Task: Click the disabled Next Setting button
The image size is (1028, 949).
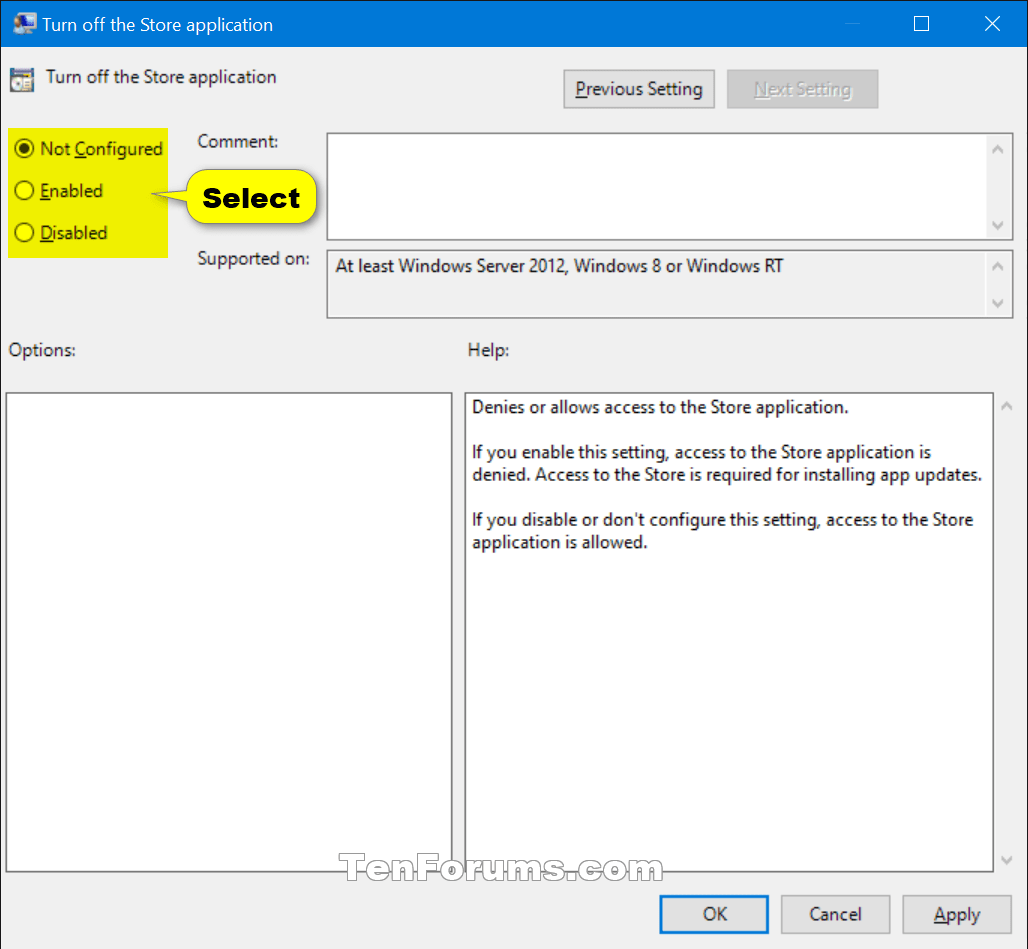Action: 802,89
